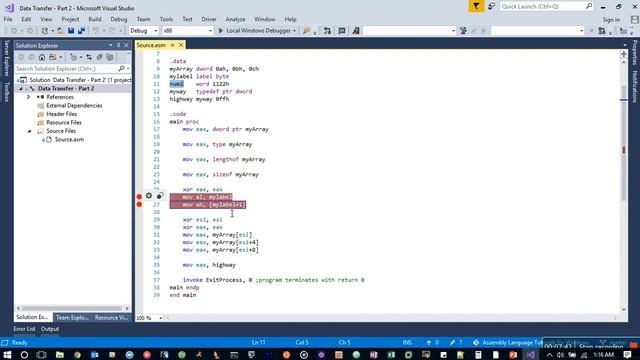Click the Windows Start button
This screenshot has height=360, width=640.
click(7, 355)
